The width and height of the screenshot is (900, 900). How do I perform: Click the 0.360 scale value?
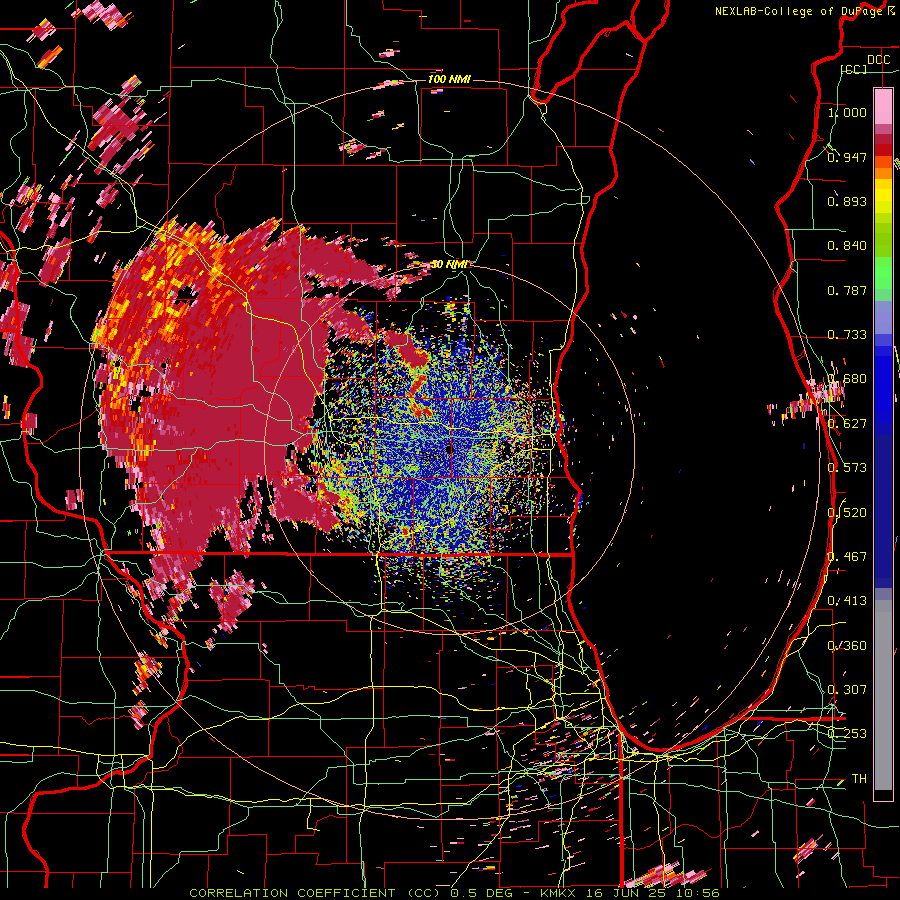tap(847, 645)
